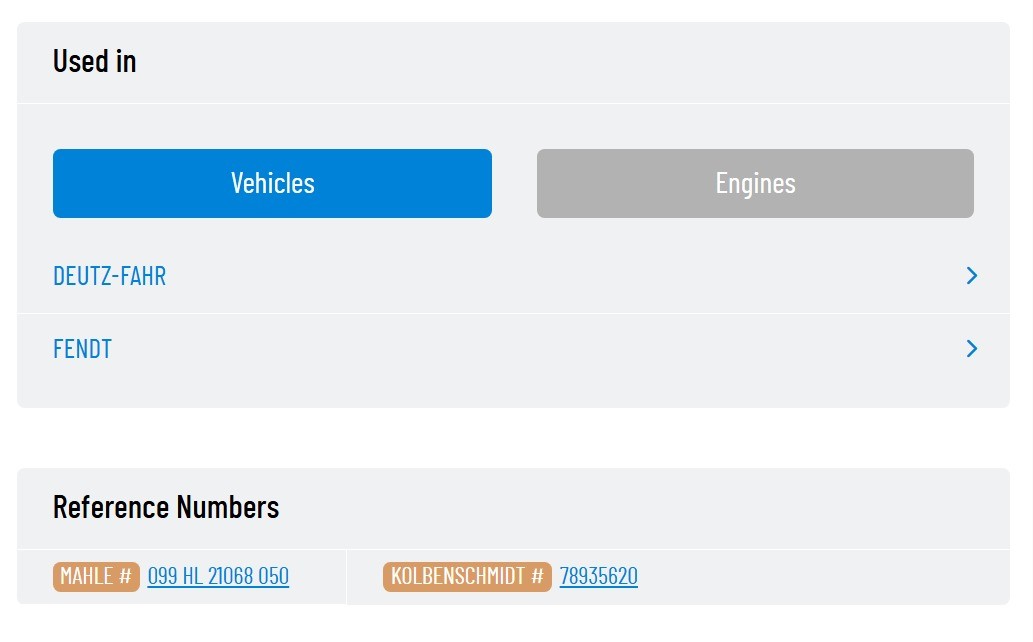Switch to the Engines tab

755,183
